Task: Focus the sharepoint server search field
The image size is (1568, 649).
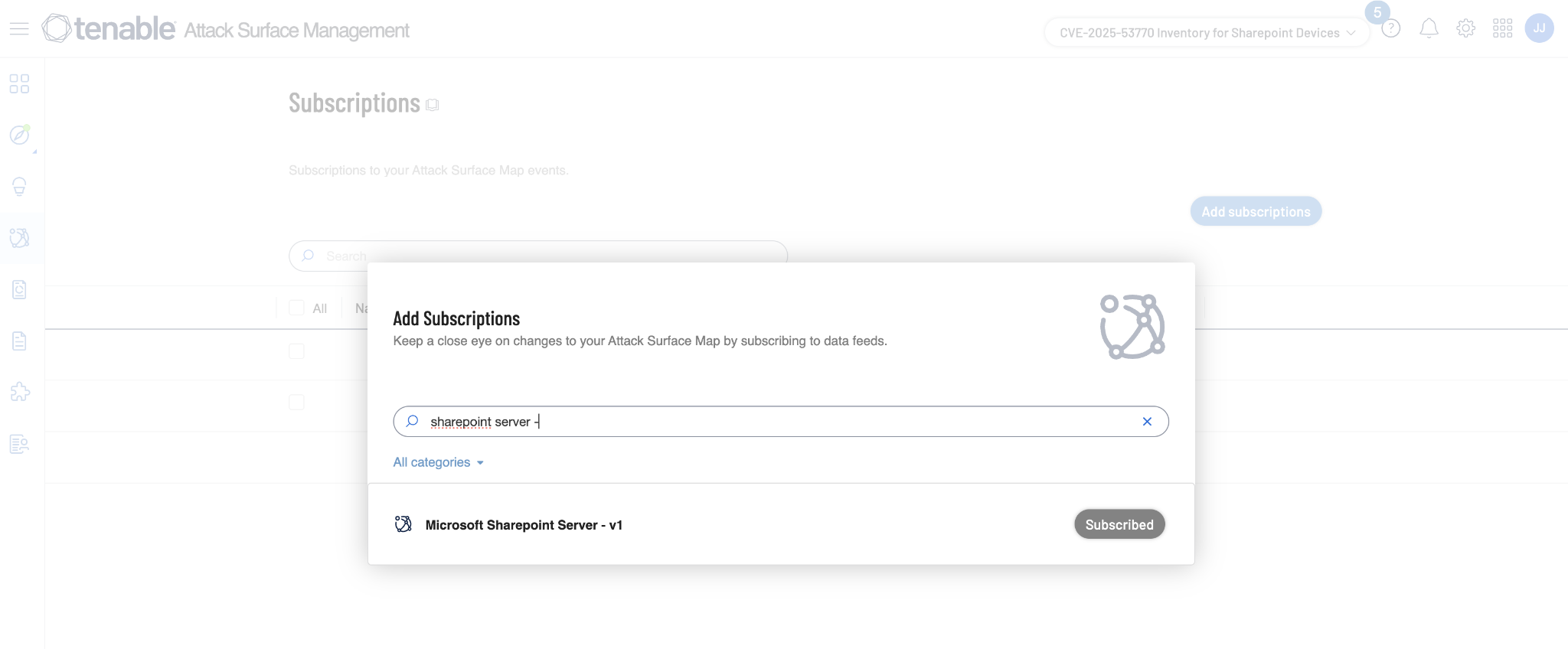Action: coord(780,422)
